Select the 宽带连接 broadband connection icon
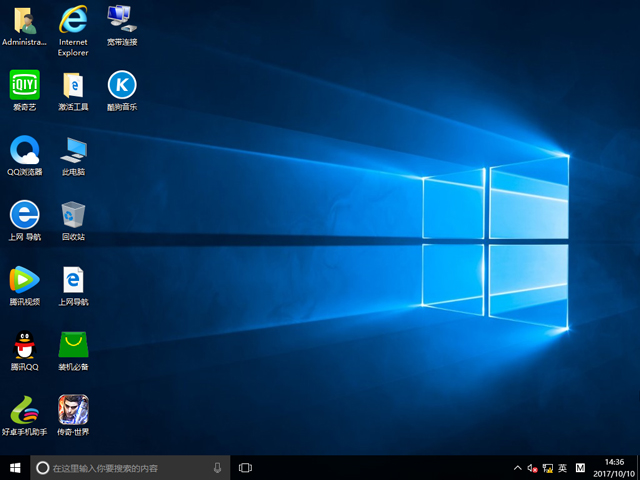Image resolution: width=640 pixels, height=480 pixels. (122, 20)
